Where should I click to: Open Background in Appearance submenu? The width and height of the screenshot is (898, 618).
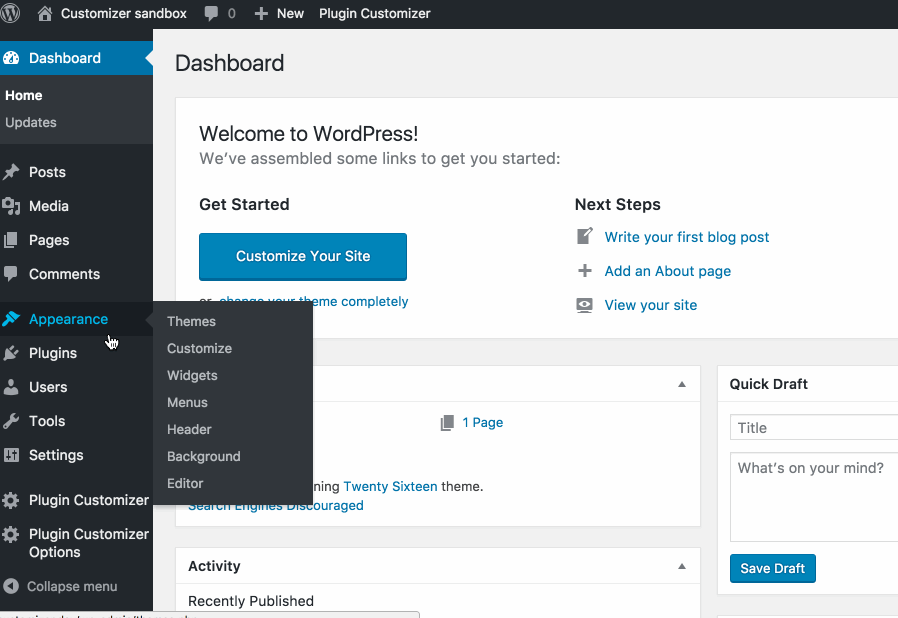[204, 456]
